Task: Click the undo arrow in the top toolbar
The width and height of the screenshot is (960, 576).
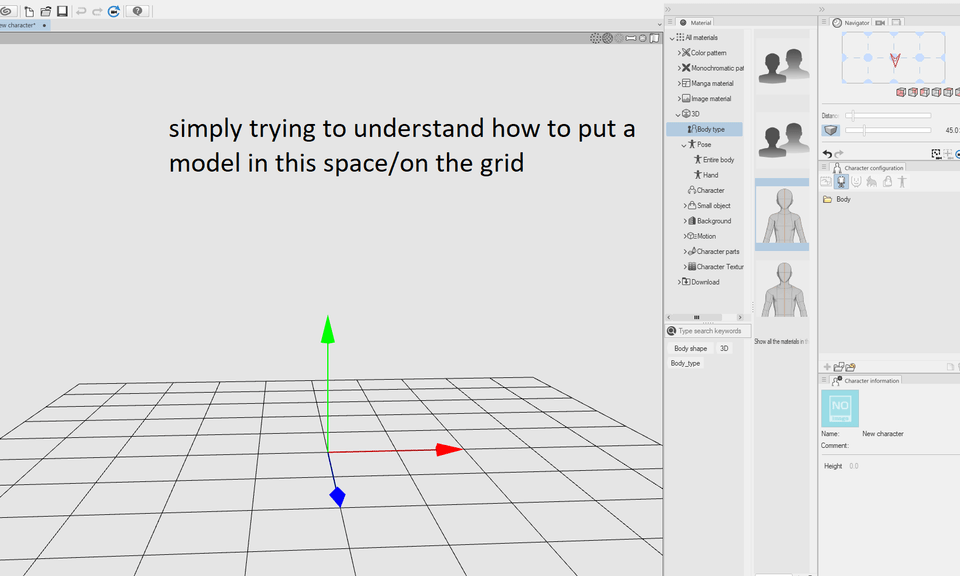Action: (x=82, y=10)
